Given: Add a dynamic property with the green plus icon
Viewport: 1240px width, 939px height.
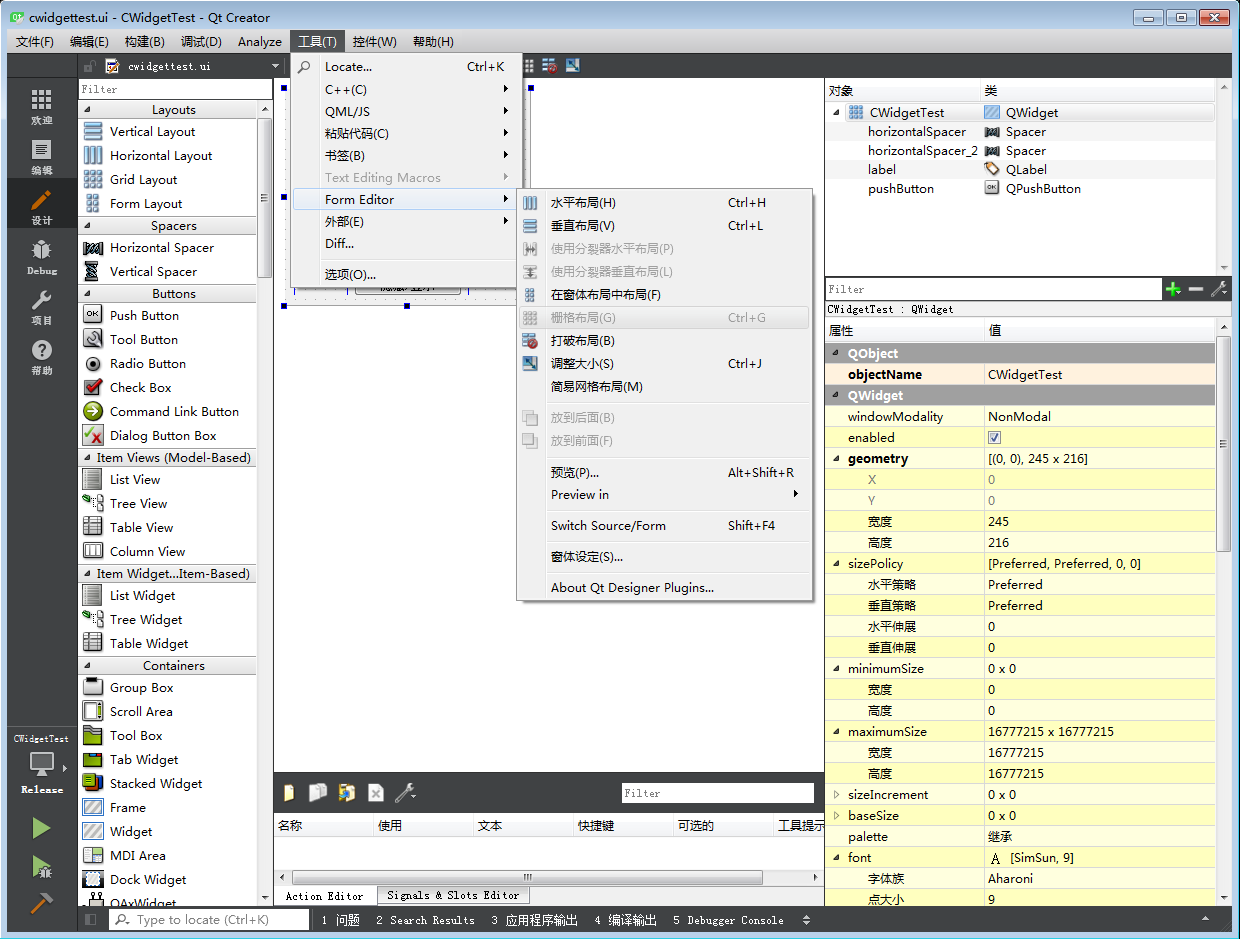Looking at the screenshot, I should pyautogui.click(x=1172, y=289).
